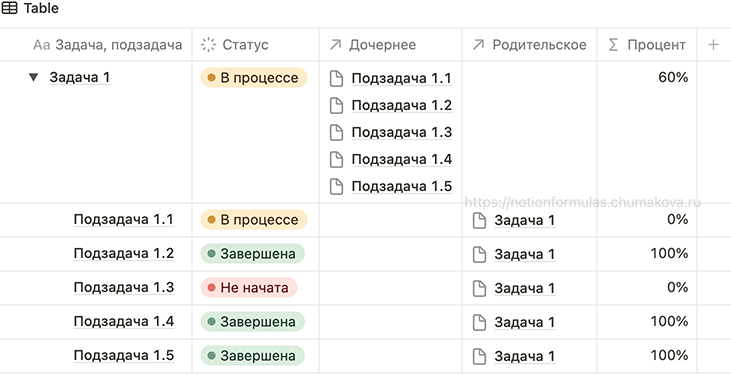This screenshot has height=375, width=731.
Task: Select the 60% value for Задача 1
Action: click(673, 77)
